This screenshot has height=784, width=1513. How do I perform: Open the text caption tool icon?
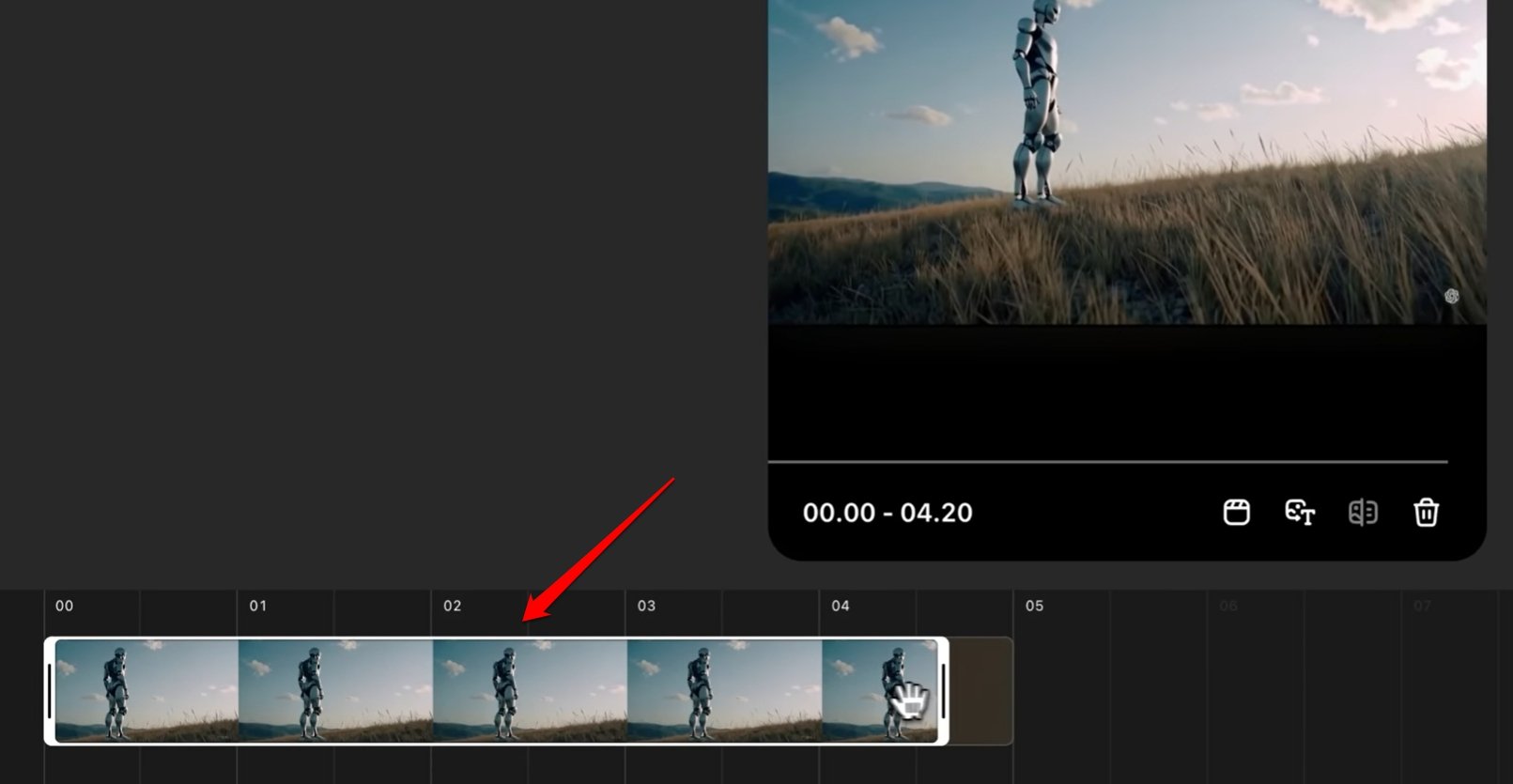coord(1300,512)
